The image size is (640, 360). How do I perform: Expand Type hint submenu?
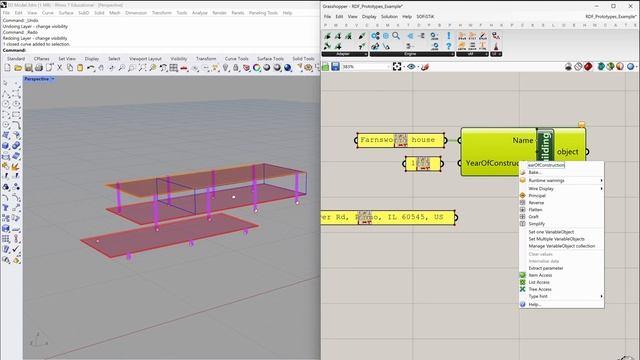pyautogui.click(x=562, y=296)
